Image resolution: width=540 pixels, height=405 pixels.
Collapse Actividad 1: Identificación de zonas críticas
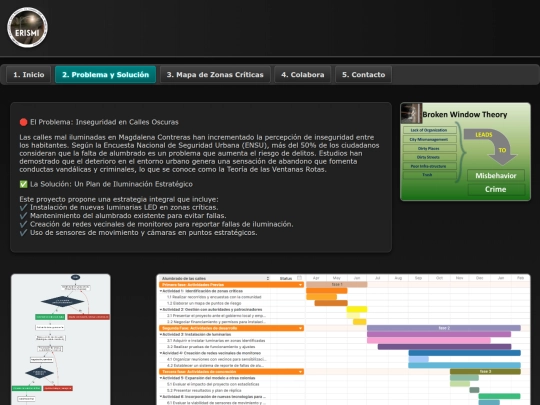pyautogui.click(x=161, y=291)
